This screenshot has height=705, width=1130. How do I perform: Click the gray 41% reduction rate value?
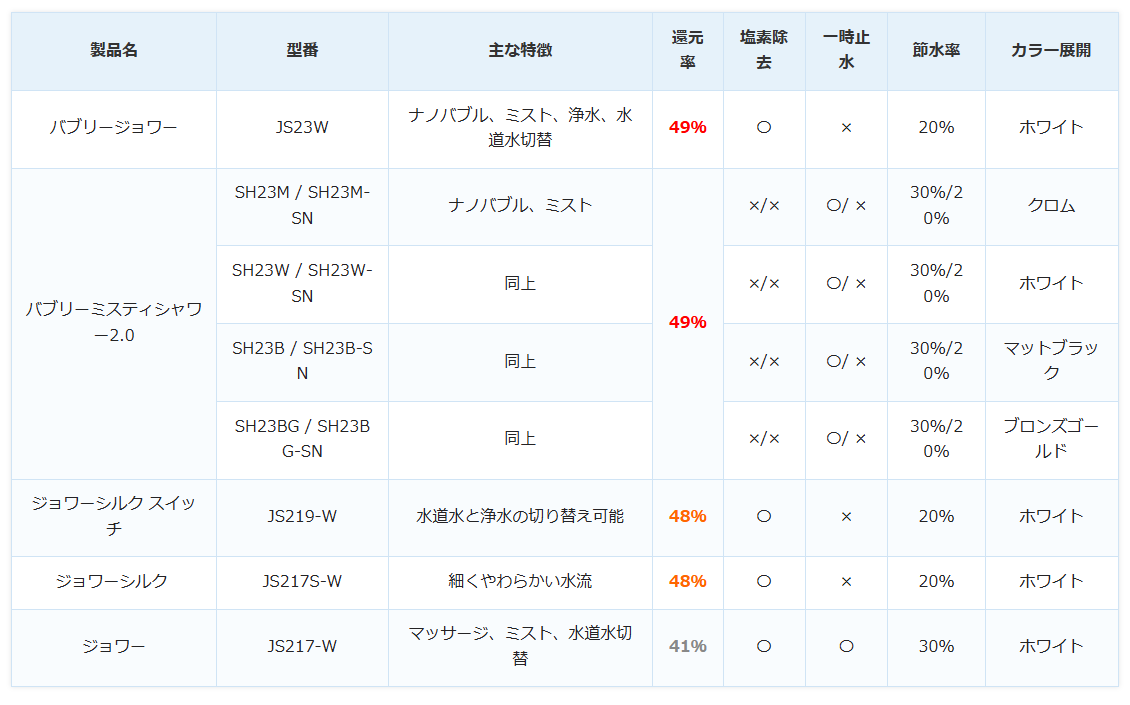click(x=687, y=647)
